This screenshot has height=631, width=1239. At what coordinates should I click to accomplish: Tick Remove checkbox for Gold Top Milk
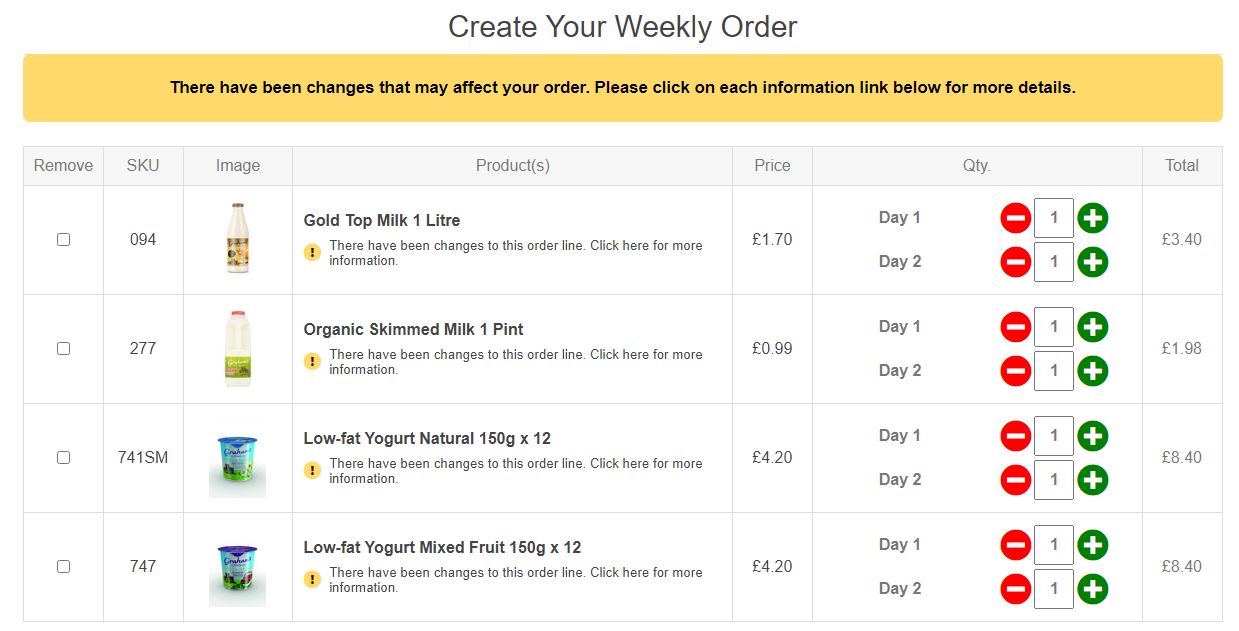pyautogui.click(x=64, y=240)
